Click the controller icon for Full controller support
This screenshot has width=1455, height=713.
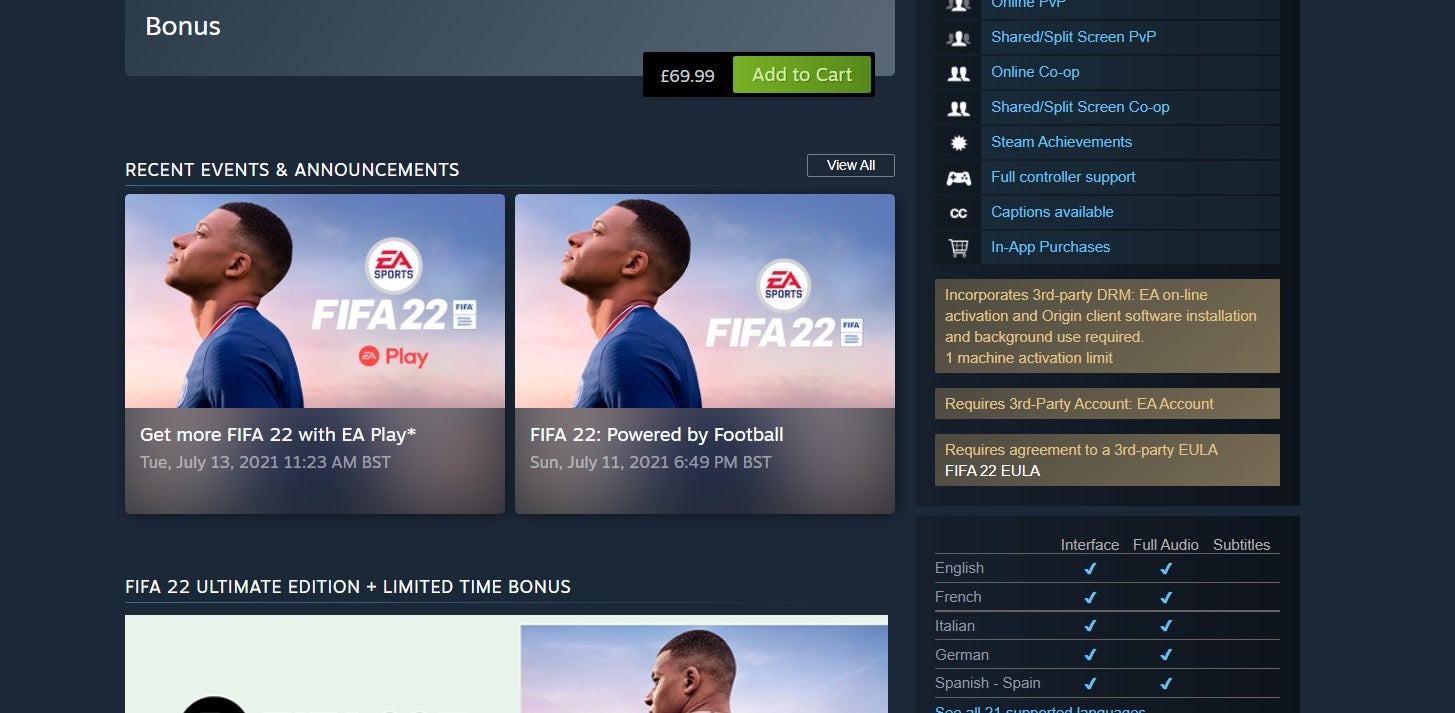pos(958,178)
